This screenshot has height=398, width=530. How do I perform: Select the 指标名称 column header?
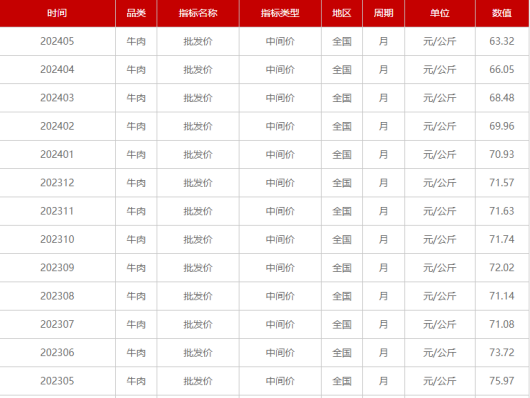click(x=198, y=13)
